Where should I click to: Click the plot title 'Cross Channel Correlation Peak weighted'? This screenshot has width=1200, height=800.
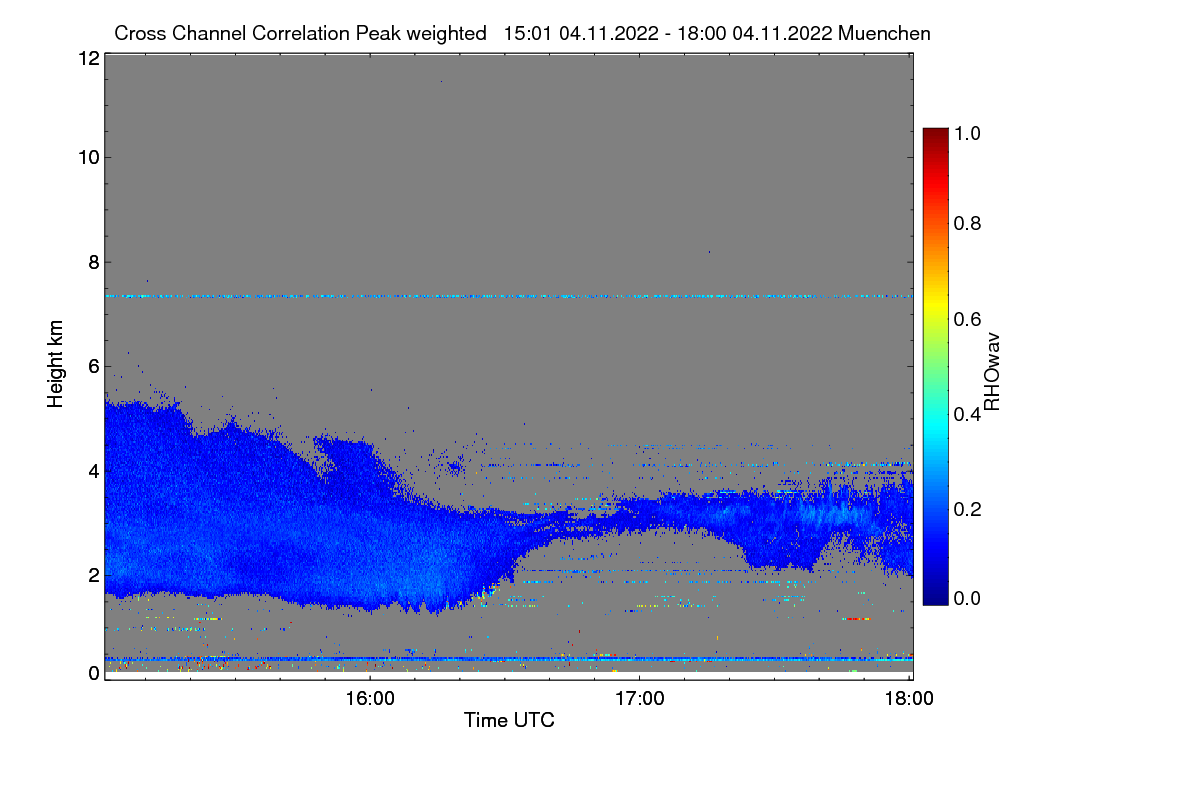301,33
